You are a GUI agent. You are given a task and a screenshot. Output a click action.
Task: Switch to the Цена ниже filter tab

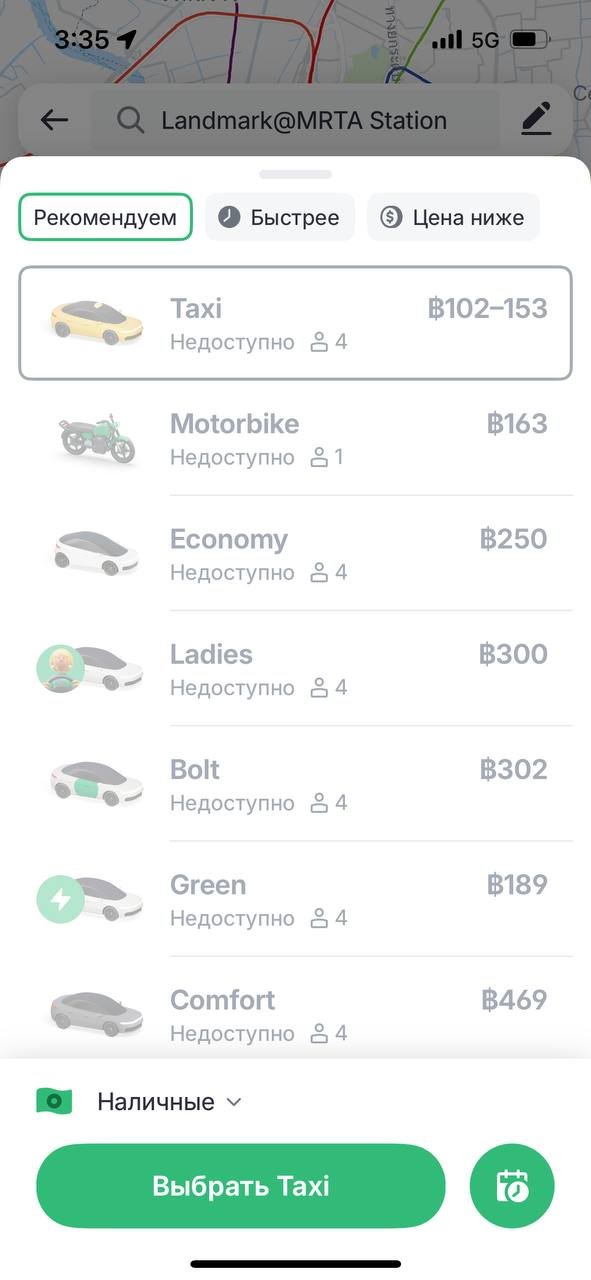[x=453, y=217]
